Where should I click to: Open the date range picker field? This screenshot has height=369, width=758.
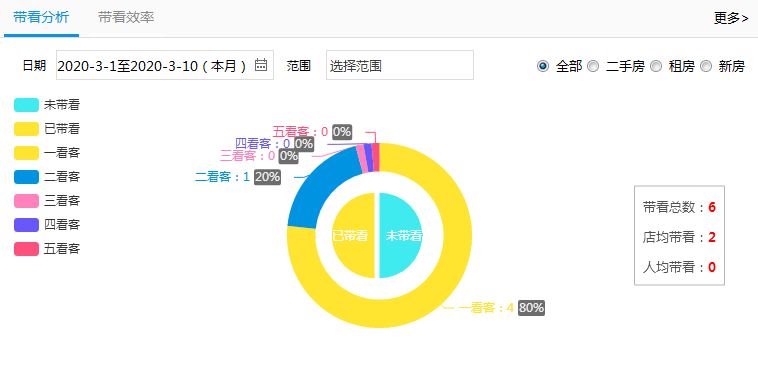165,65
